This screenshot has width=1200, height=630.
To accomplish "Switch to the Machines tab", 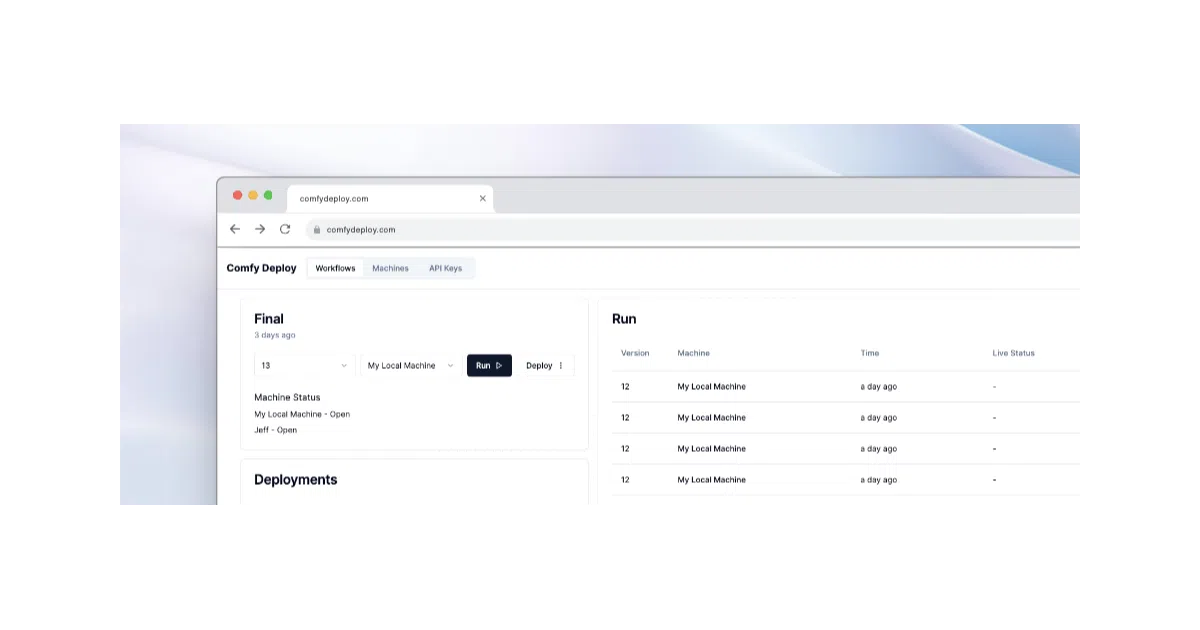I will coord(390,268).
